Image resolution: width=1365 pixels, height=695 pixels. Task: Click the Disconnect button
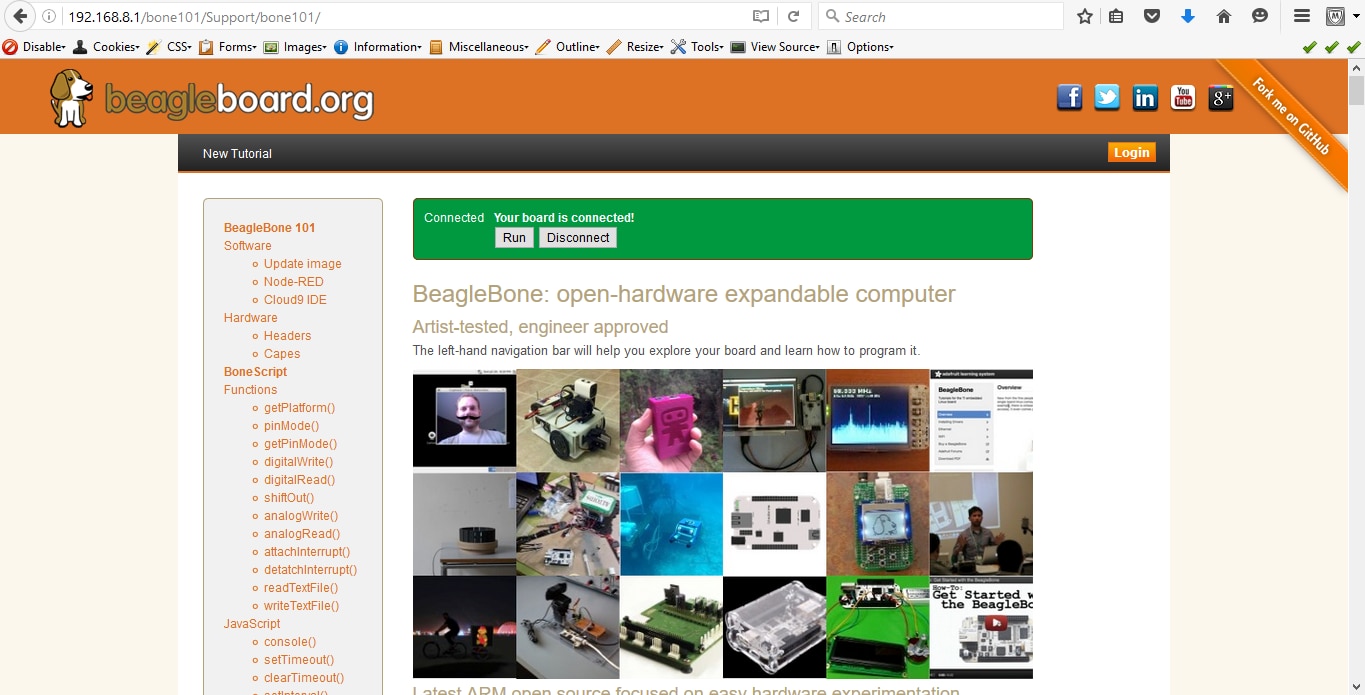coord(578,238)
